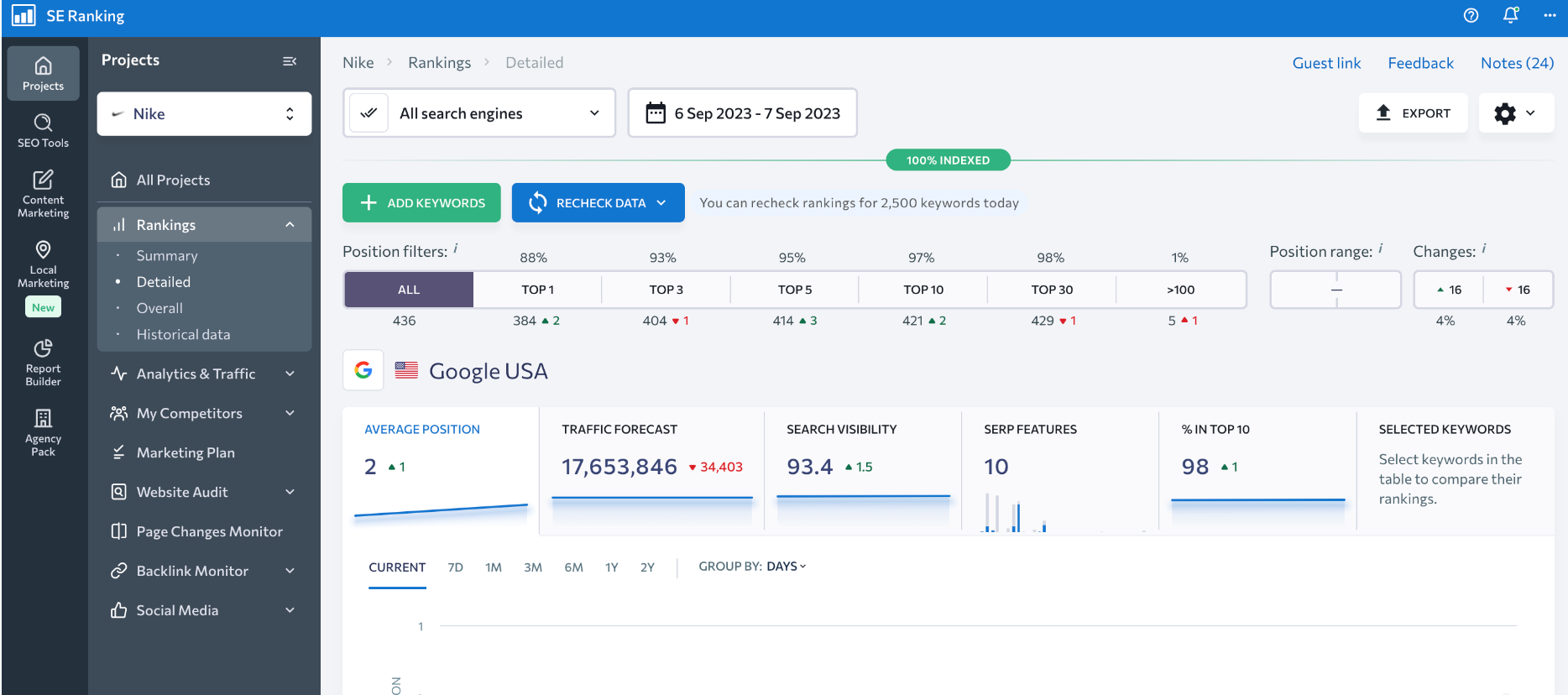Open the three-dot more options menu
This screenshot has width=1568, height=695.
[1550, 15]
